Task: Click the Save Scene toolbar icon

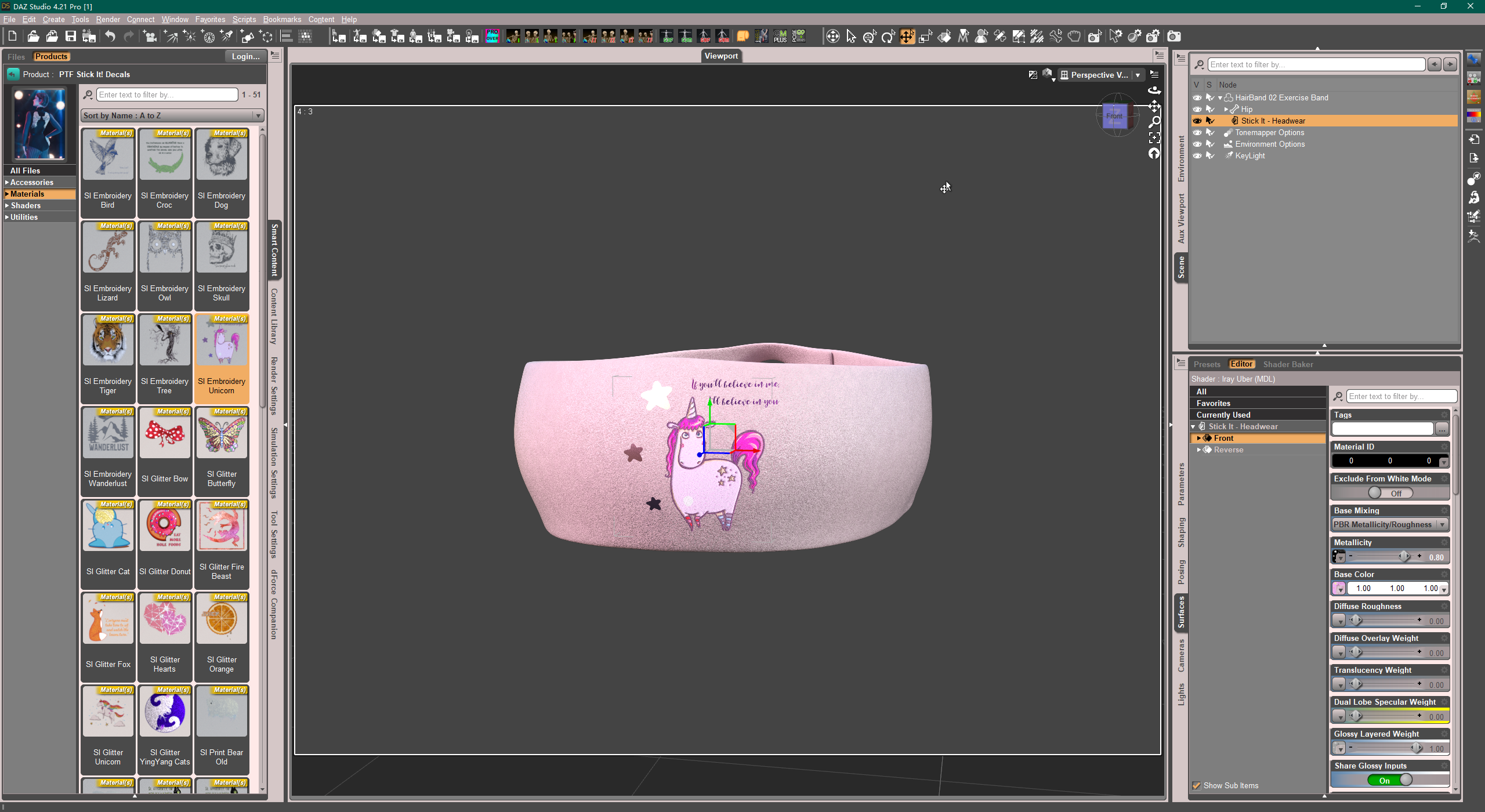Action: coord(70,37)
